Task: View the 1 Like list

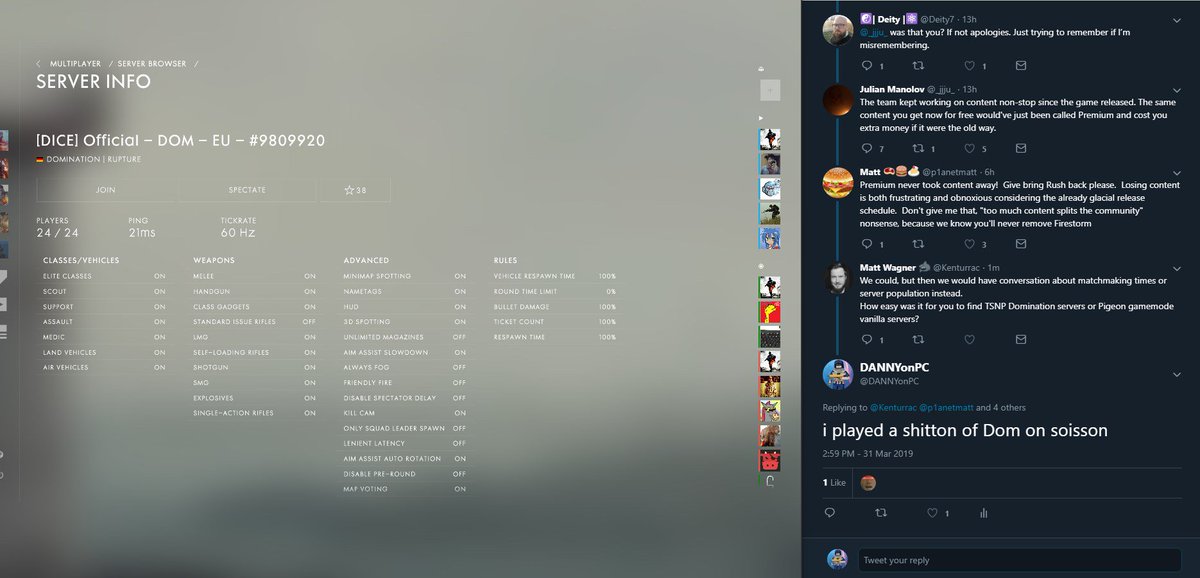Action: tap(834, 482)
